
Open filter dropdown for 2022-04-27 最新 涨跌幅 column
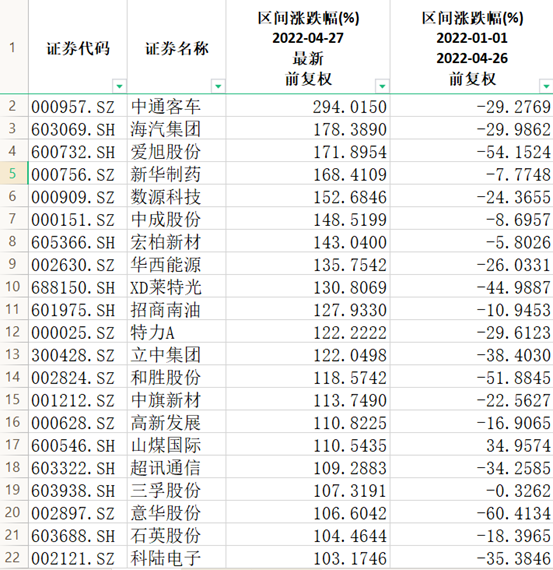pyautogui.click(x=382, y=87)
